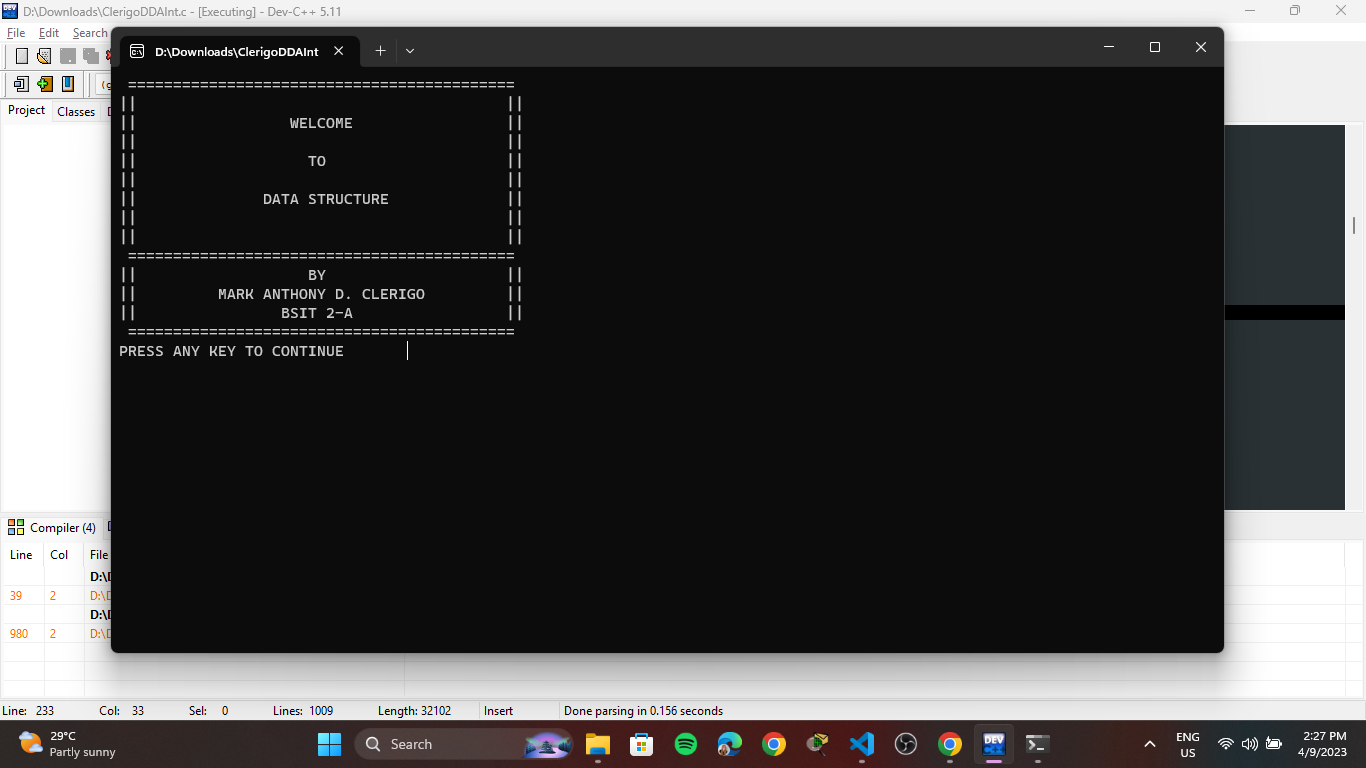Open the File menu in Dev-C++
Image resolution: width=1366 pixels, height=768 pixels.
tap(16, 33)
